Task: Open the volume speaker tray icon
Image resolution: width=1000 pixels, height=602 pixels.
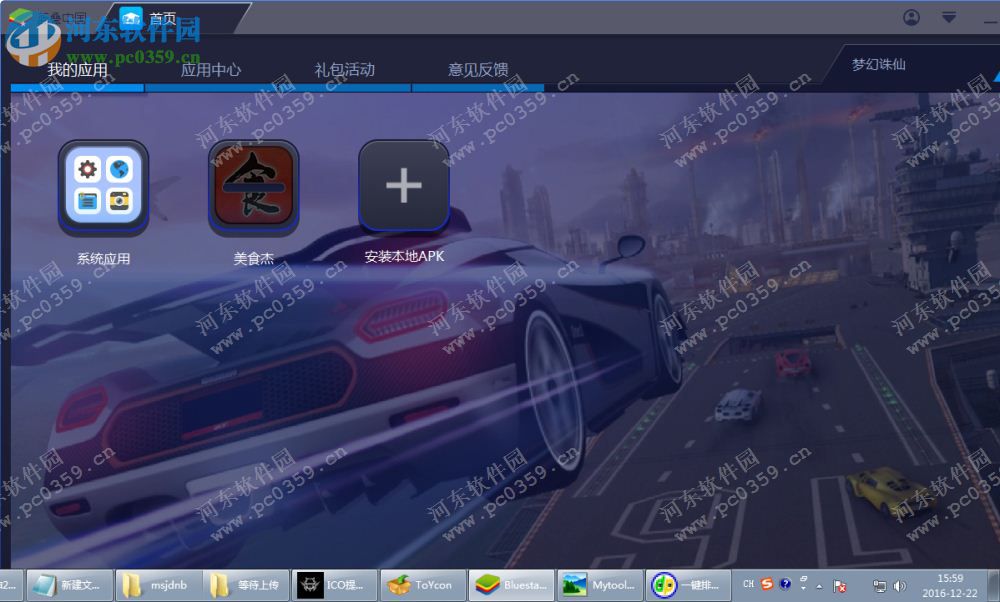Action: [x=899, y=586]
